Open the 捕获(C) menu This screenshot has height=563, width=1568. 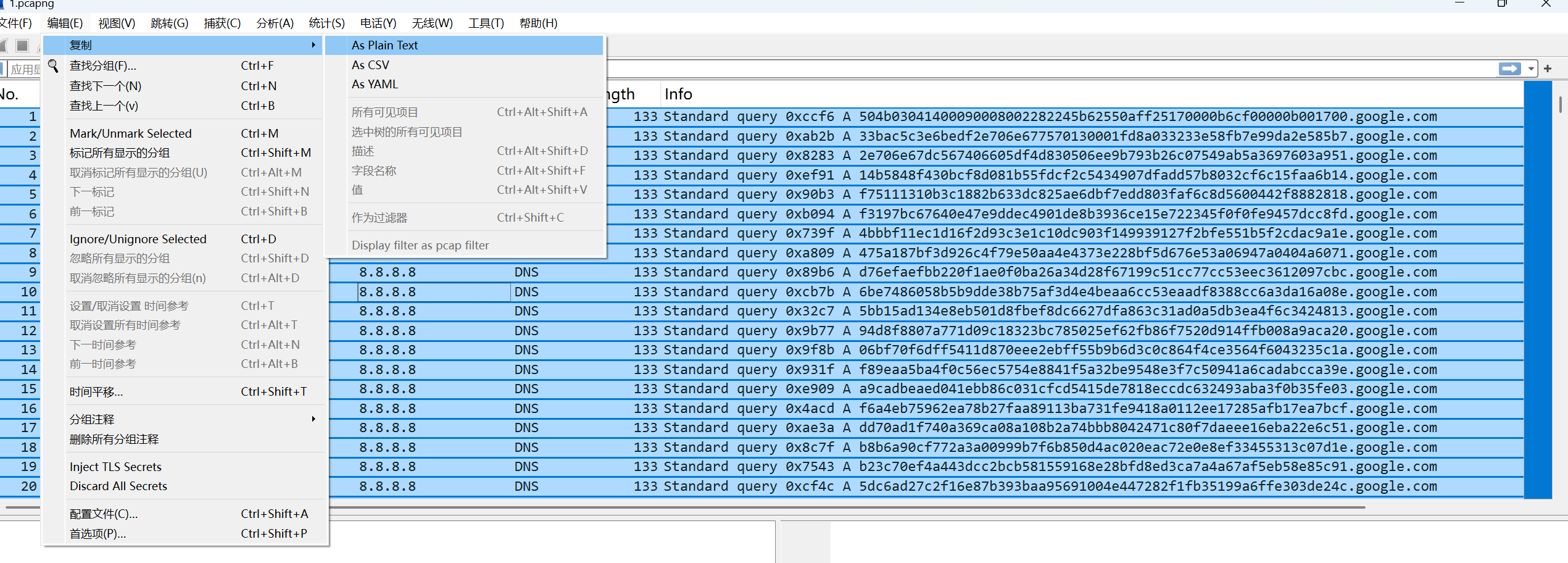coord(222,23)
